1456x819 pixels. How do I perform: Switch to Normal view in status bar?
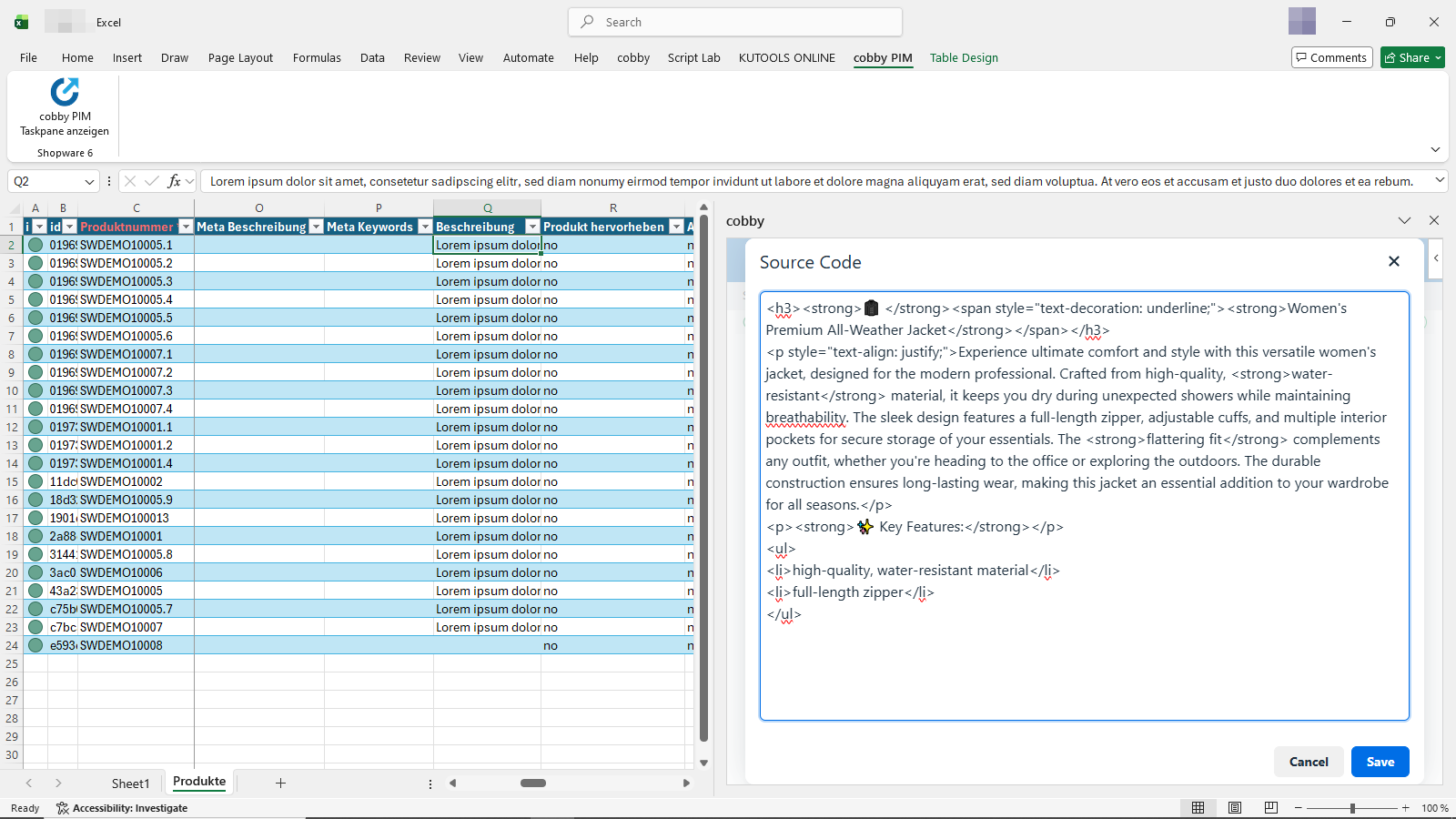(1198, 807)
